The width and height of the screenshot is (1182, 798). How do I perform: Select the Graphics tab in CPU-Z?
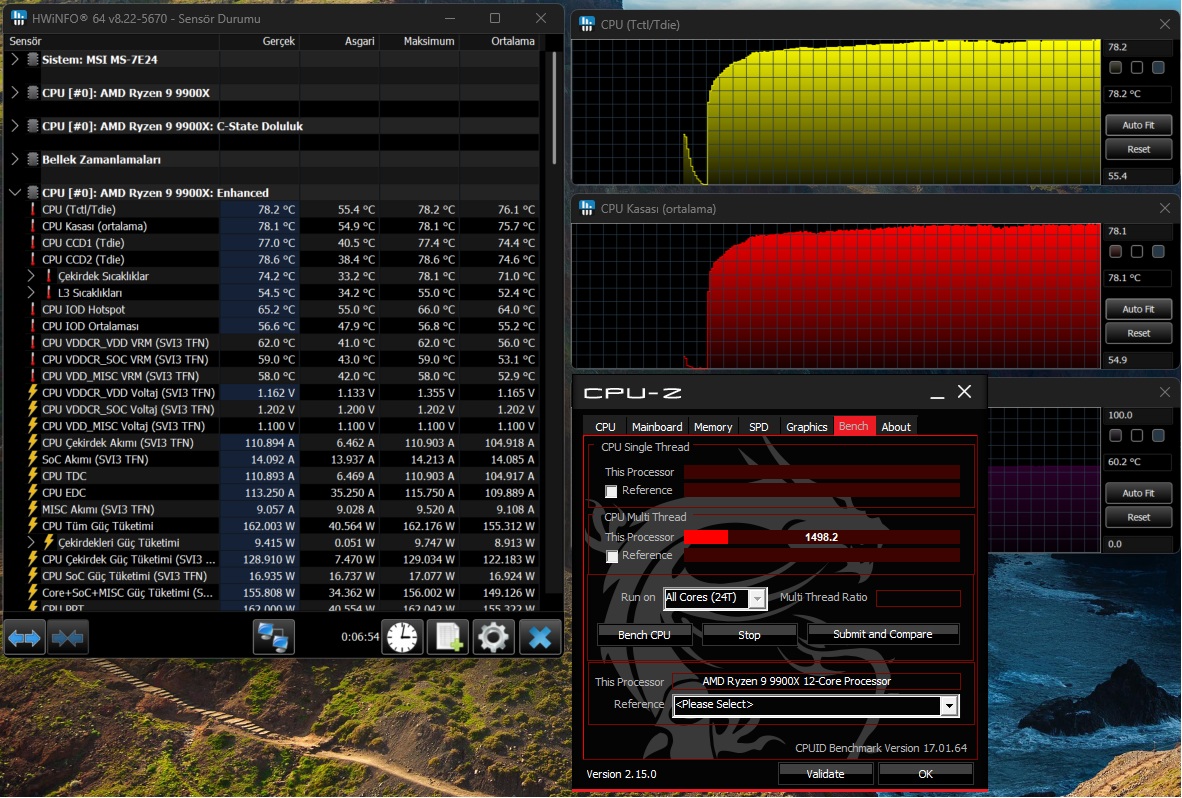807,427
